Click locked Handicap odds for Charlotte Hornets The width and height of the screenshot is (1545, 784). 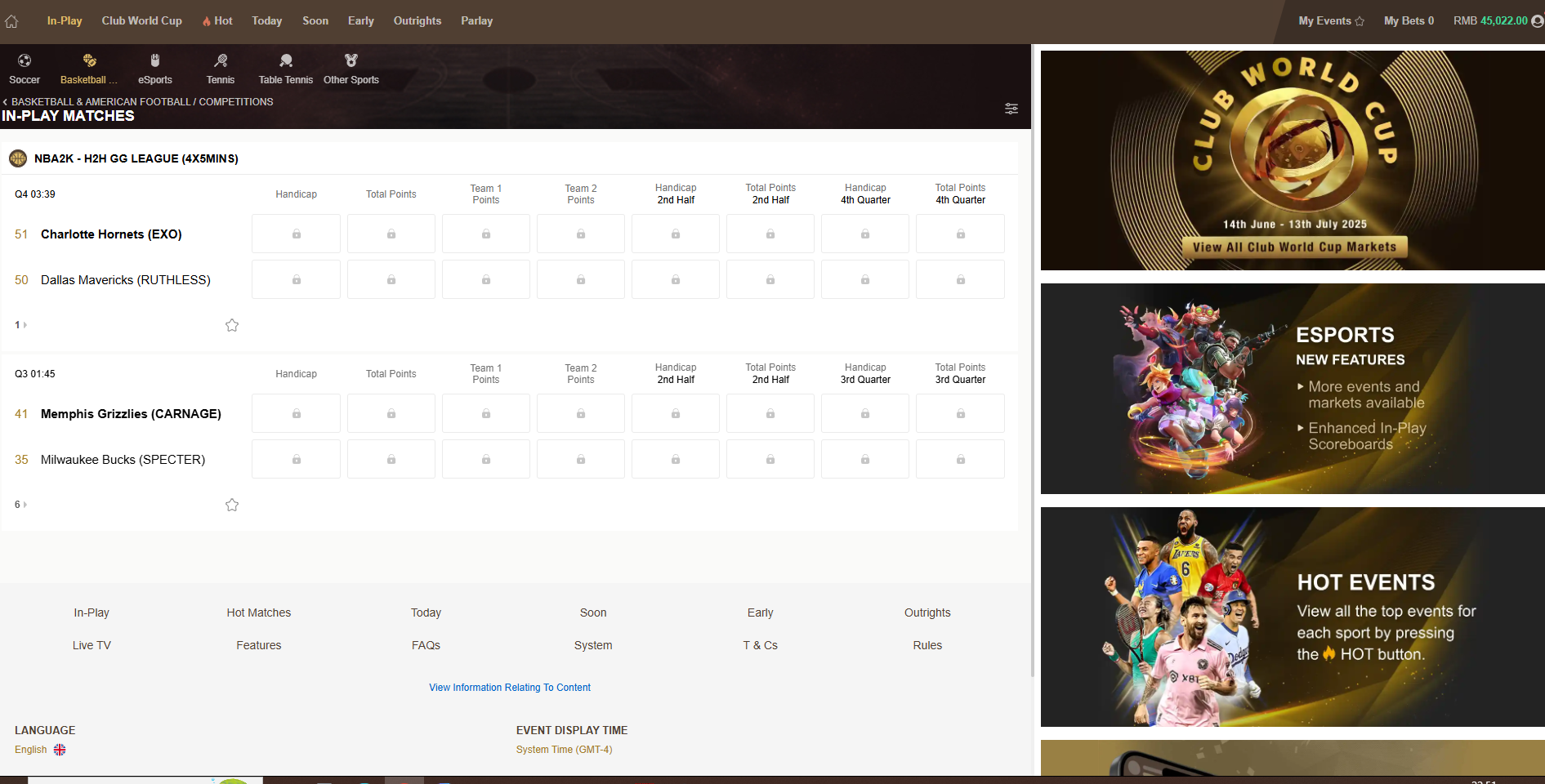pyautogui.click(x=296, y=234)
